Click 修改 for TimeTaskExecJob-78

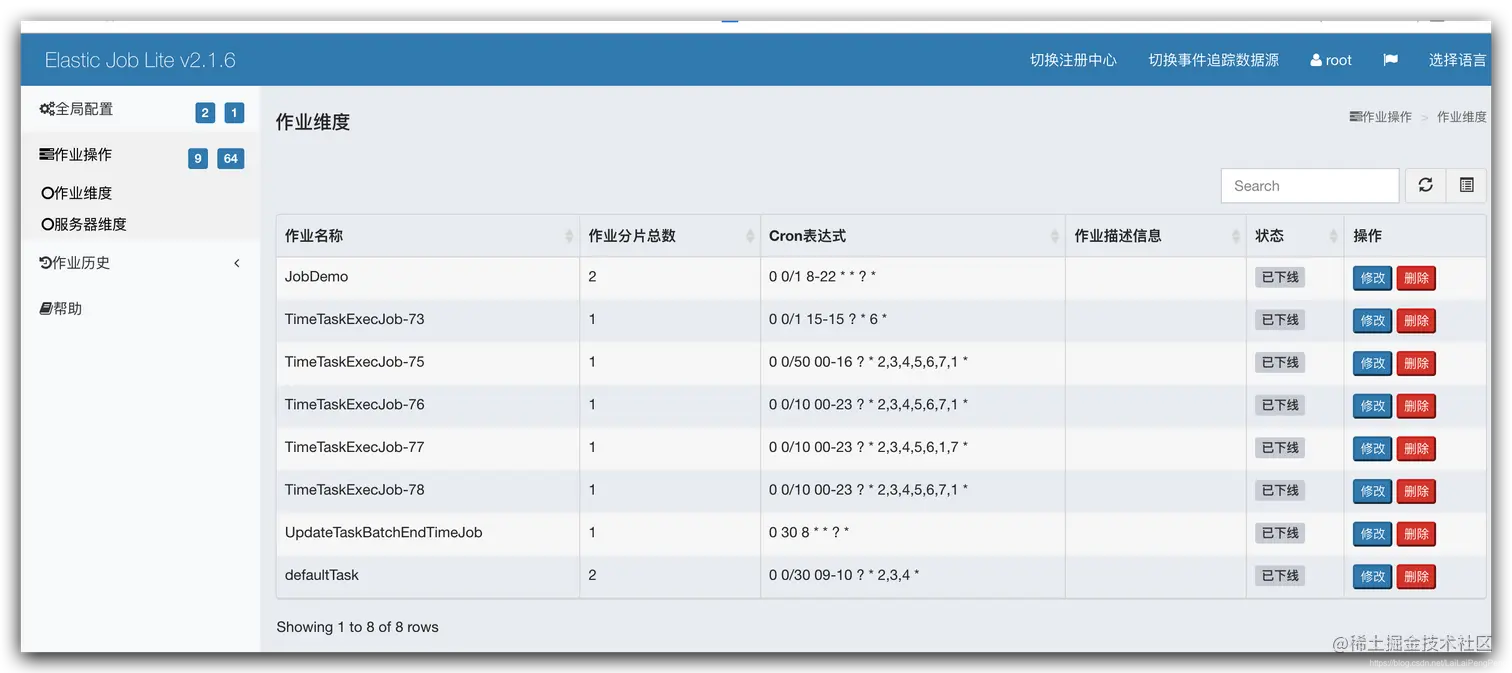click(1372, 491)
